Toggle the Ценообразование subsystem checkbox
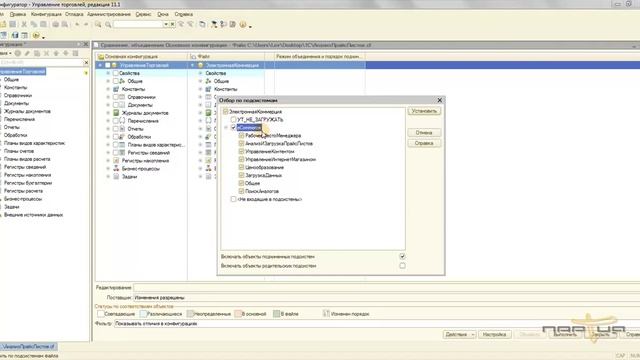 241,167
